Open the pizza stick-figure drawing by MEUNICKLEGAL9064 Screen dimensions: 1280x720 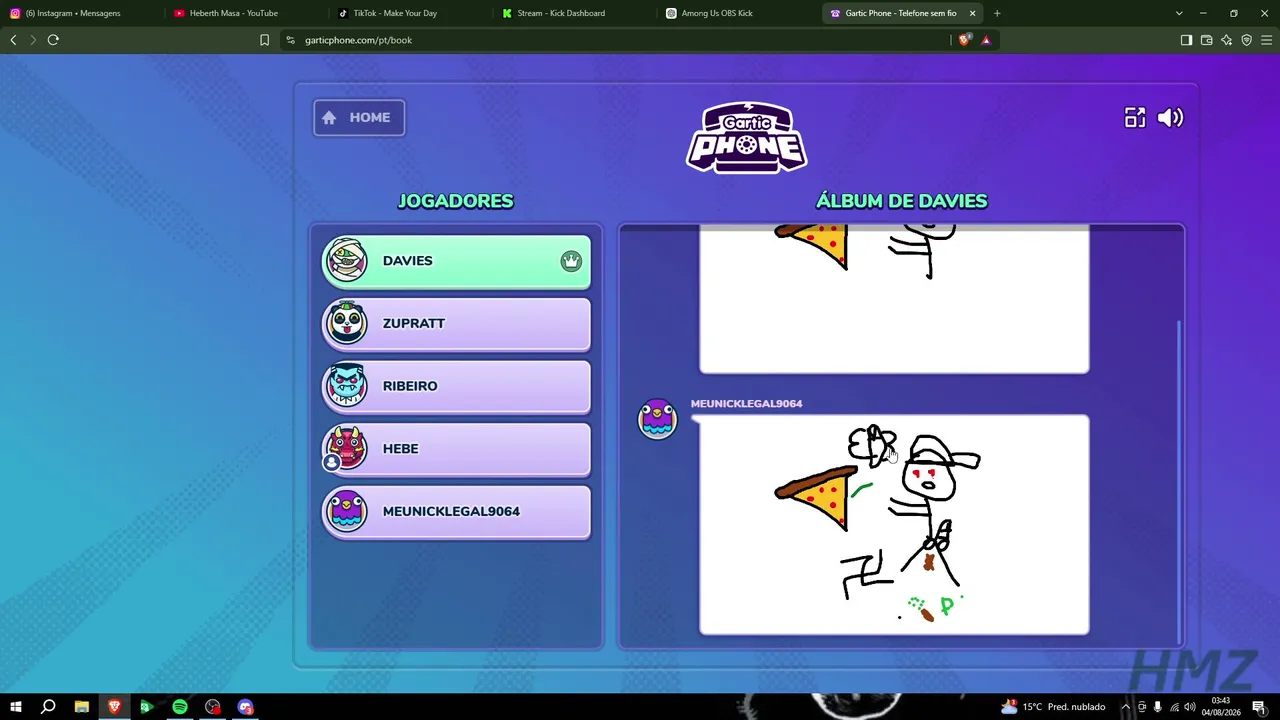(894, 525)
